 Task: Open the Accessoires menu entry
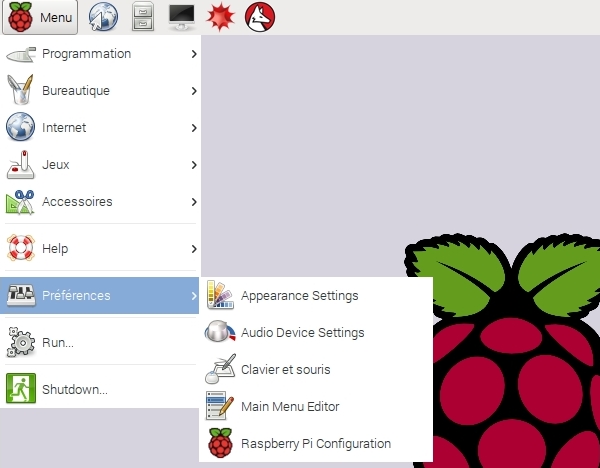pyautogui.click(x=99, y=202)
